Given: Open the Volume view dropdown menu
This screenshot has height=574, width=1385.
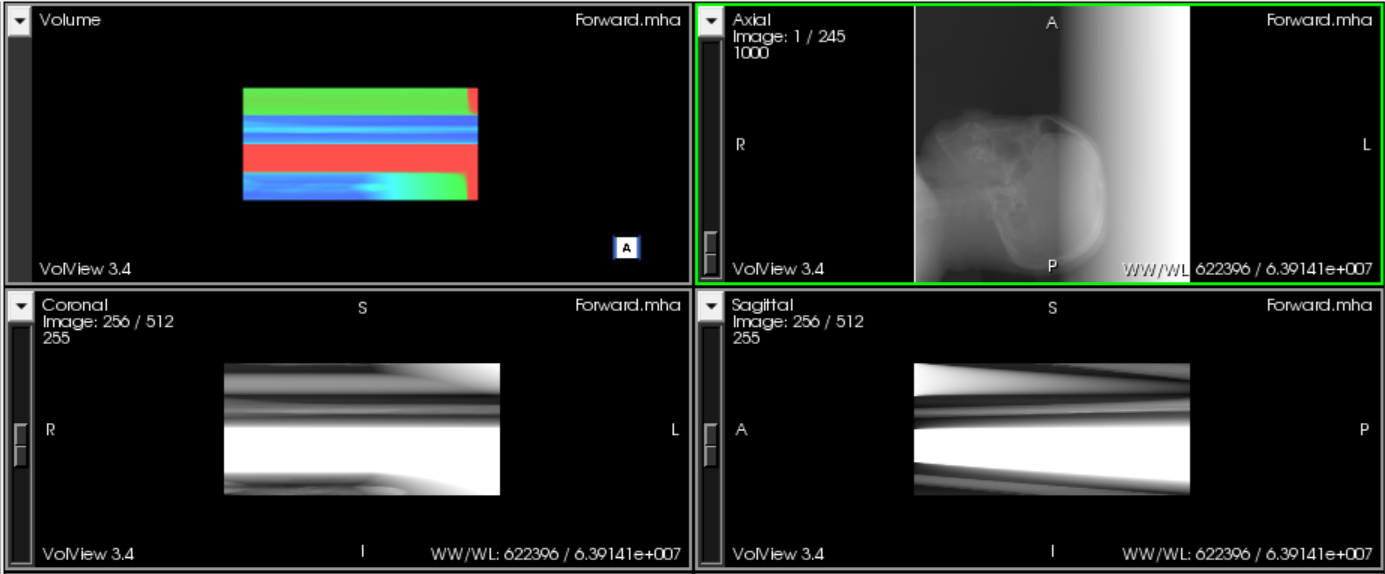Looking at the screenshot, I should 20,22.
